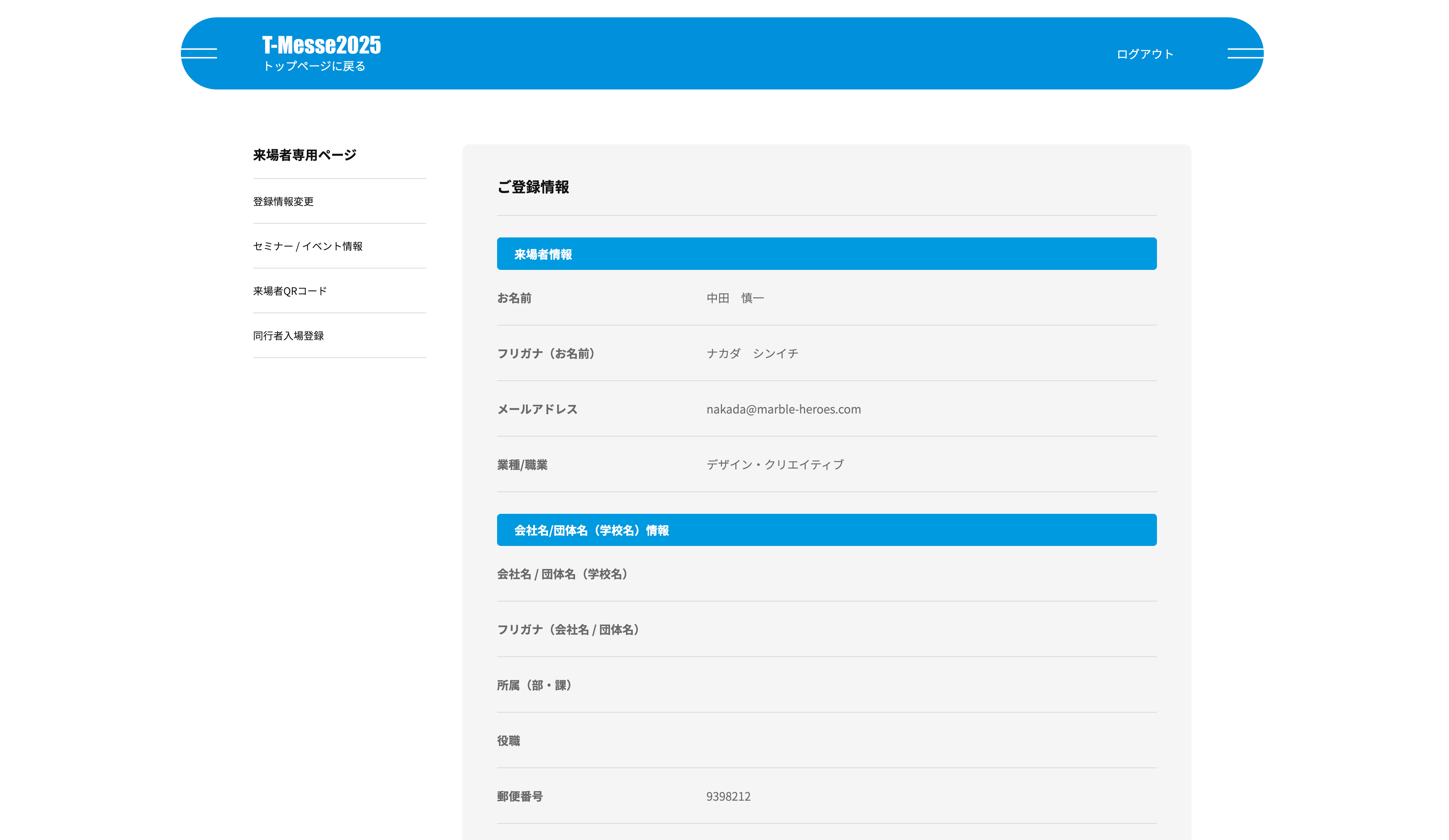Click the 業種/職業 field label

click(x=522, y=465)
